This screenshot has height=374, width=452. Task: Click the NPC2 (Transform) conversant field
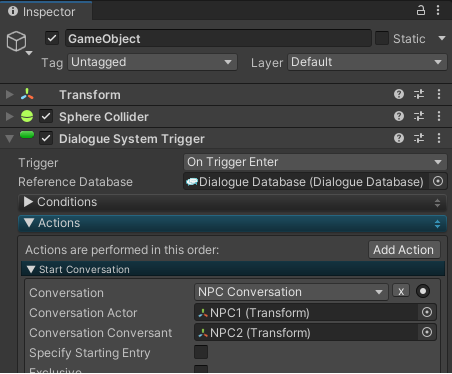306,332
